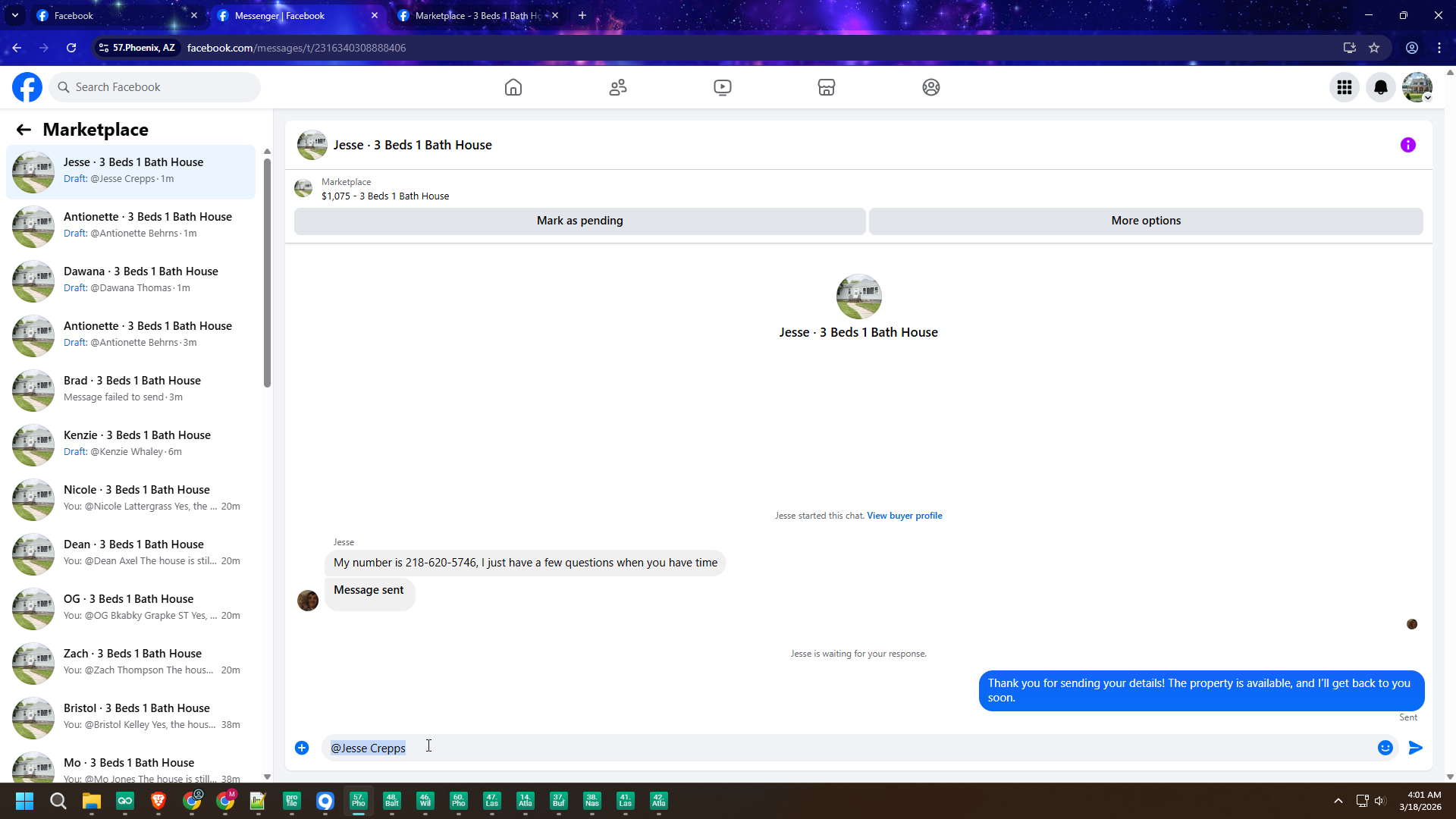Open Groups icon in top navigation

coord(931,87)
